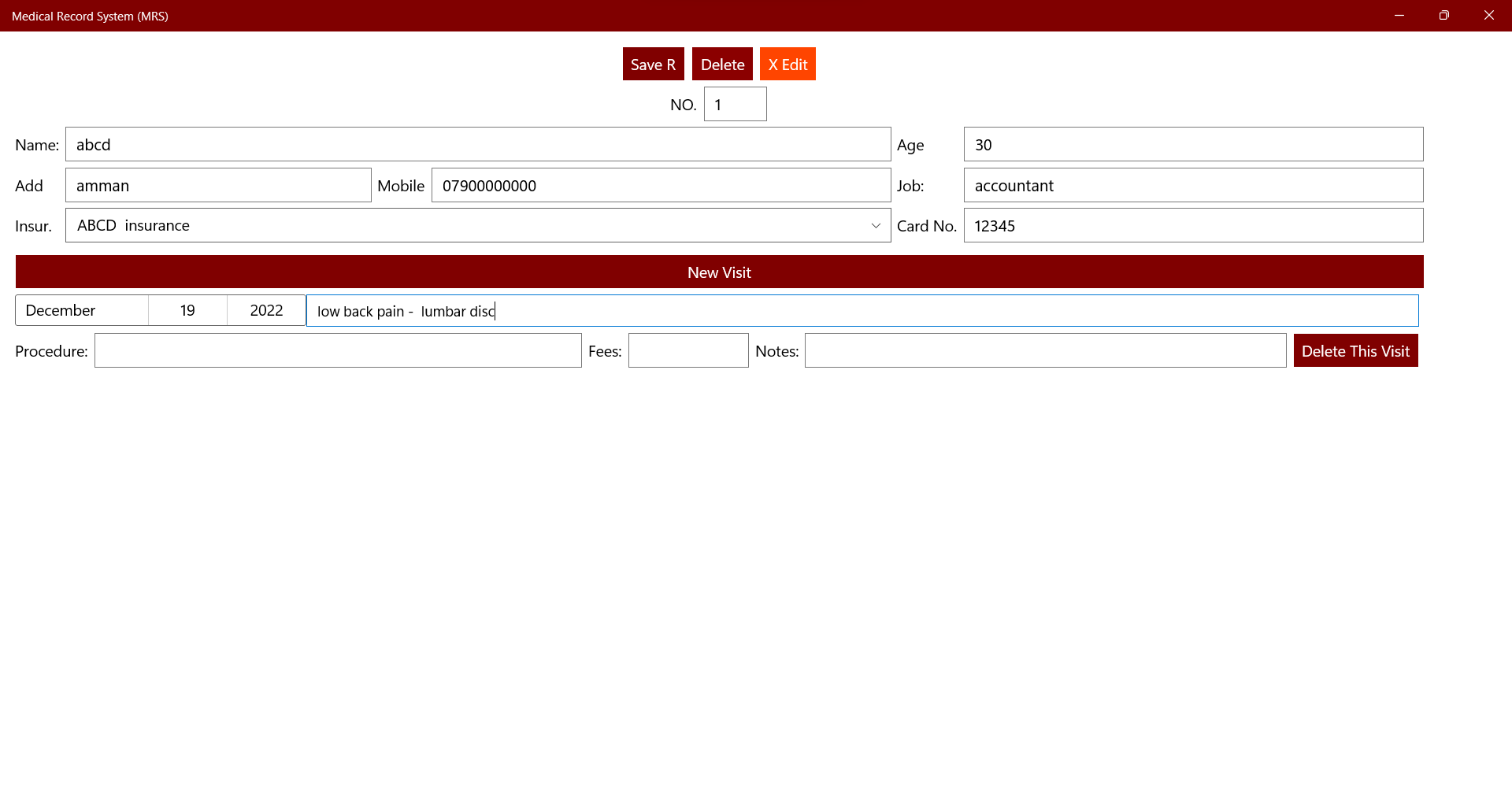Select the Age field showing 30
Viewport: 1512px width, 803px height.
tap(1193, 144)
